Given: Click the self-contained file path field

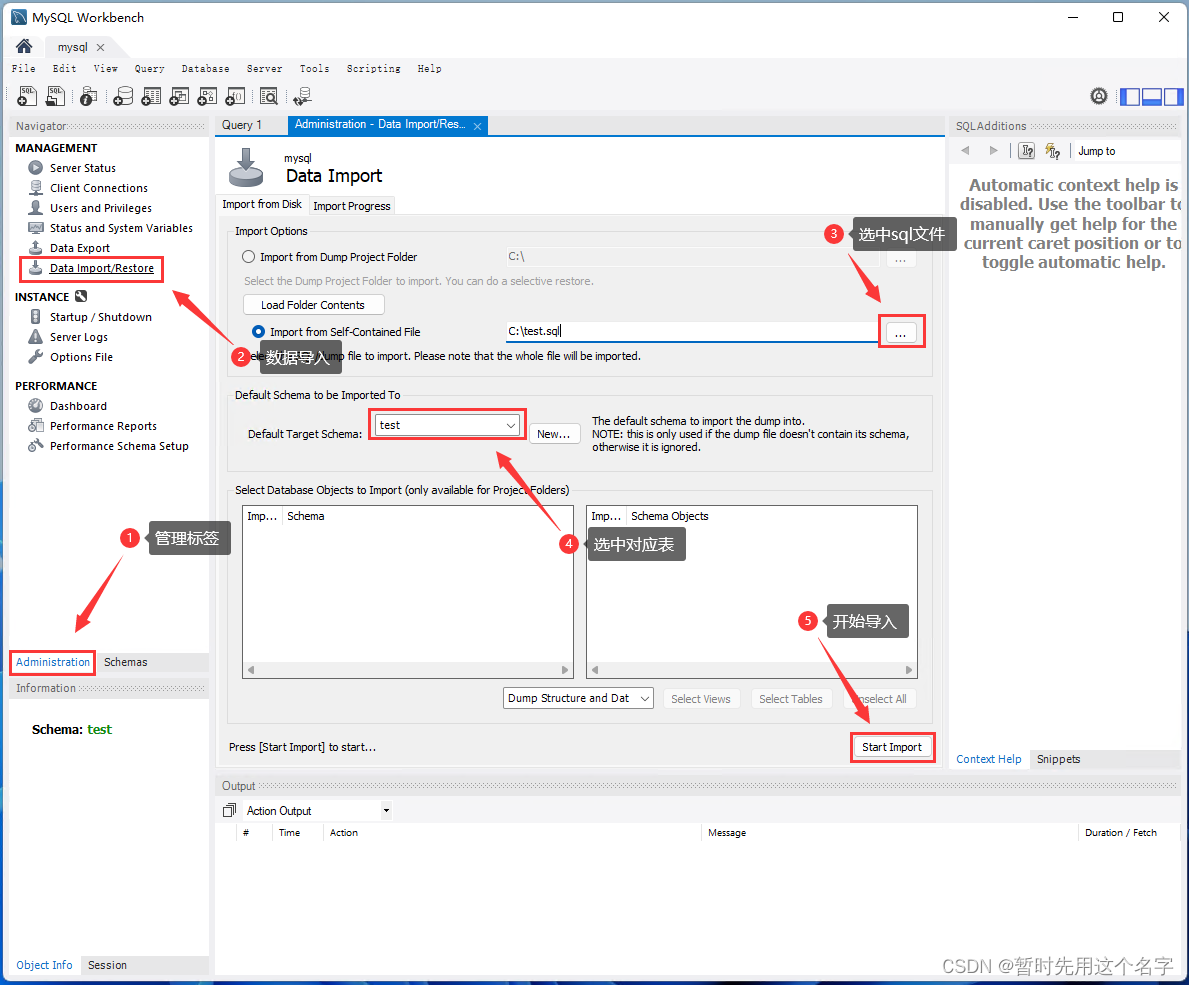Looking at the screenshot, I should (692, 331).
